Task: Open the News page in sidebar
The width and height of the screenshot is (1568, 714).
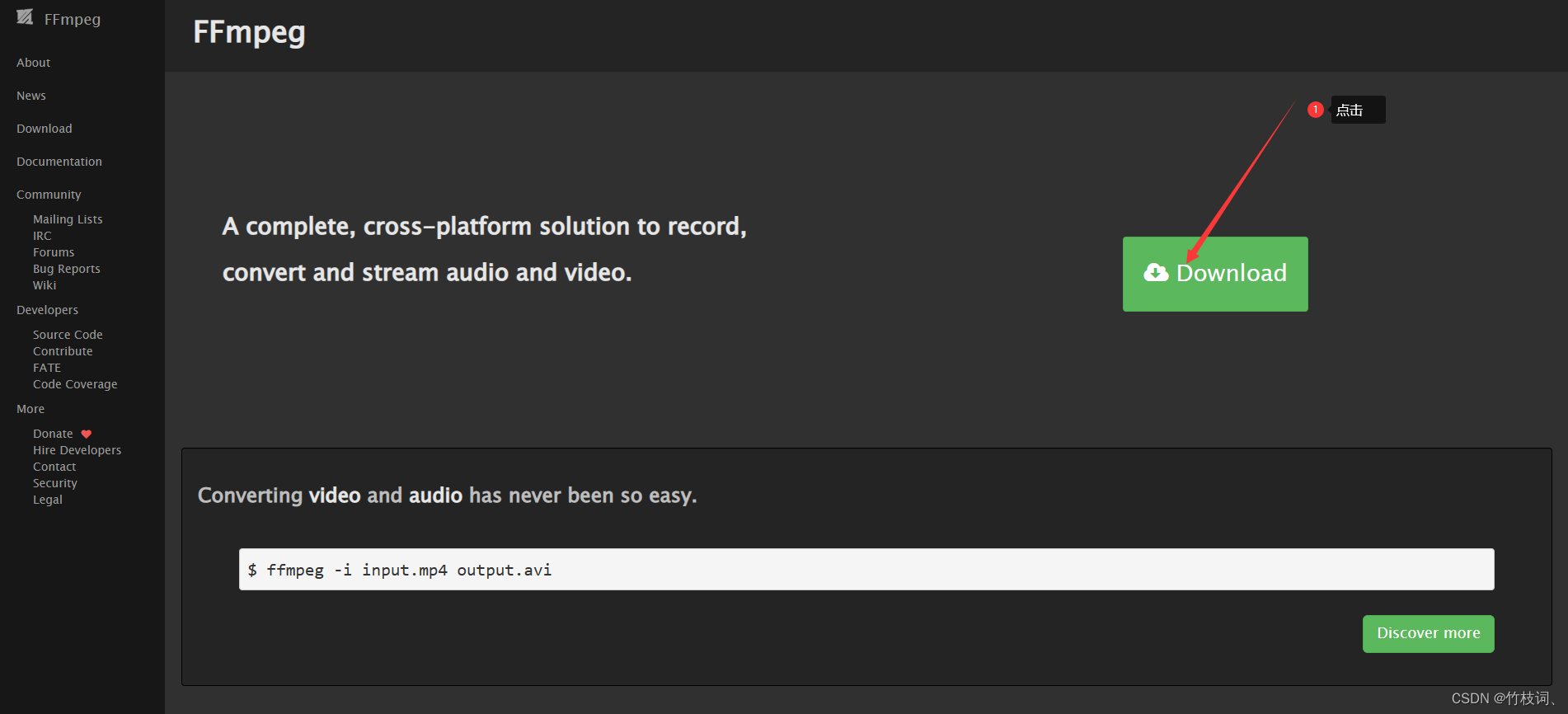Action: pyautogui.click(x=31, y=96)
